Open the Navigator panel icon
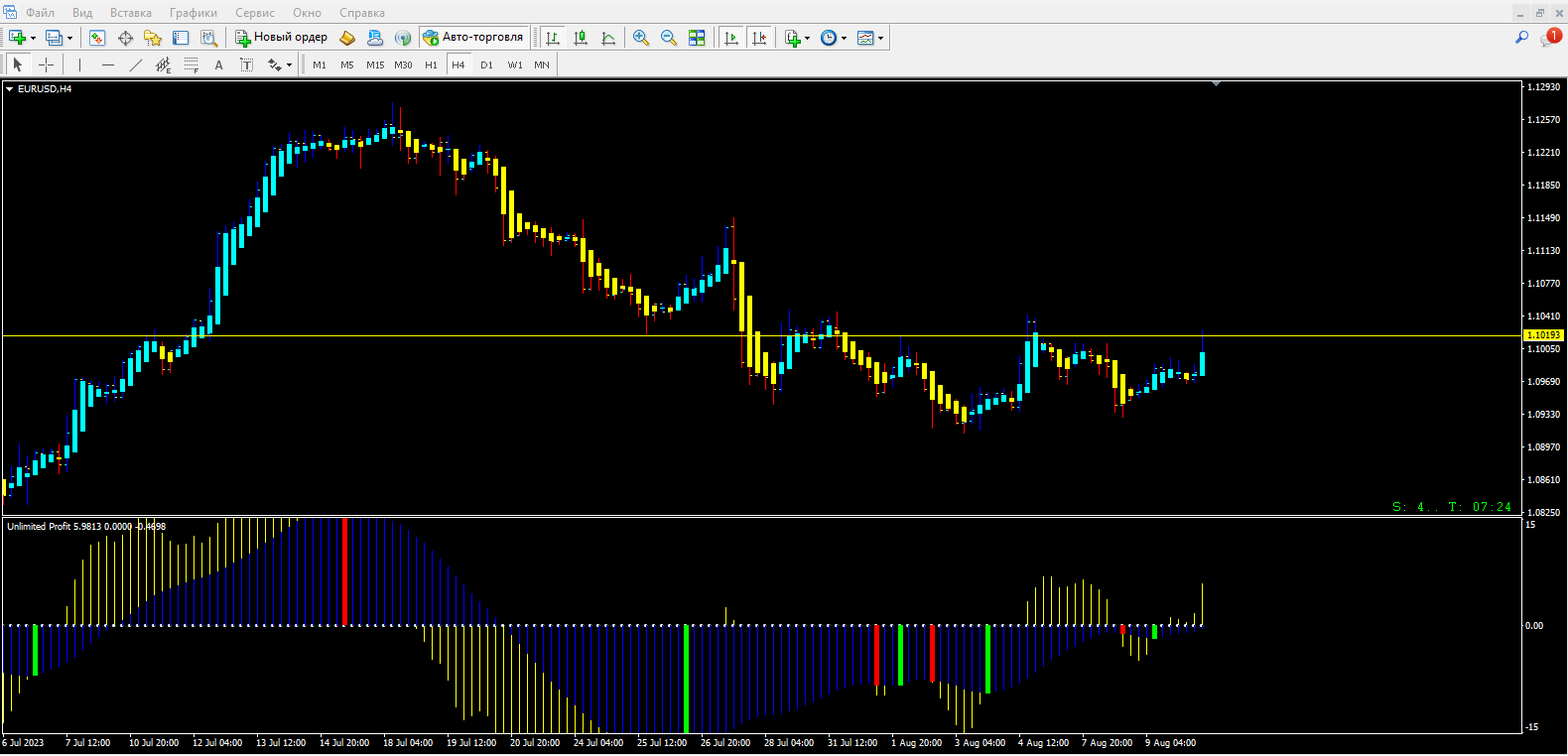This screenshot has width=1568, height=756. (153, 38)
